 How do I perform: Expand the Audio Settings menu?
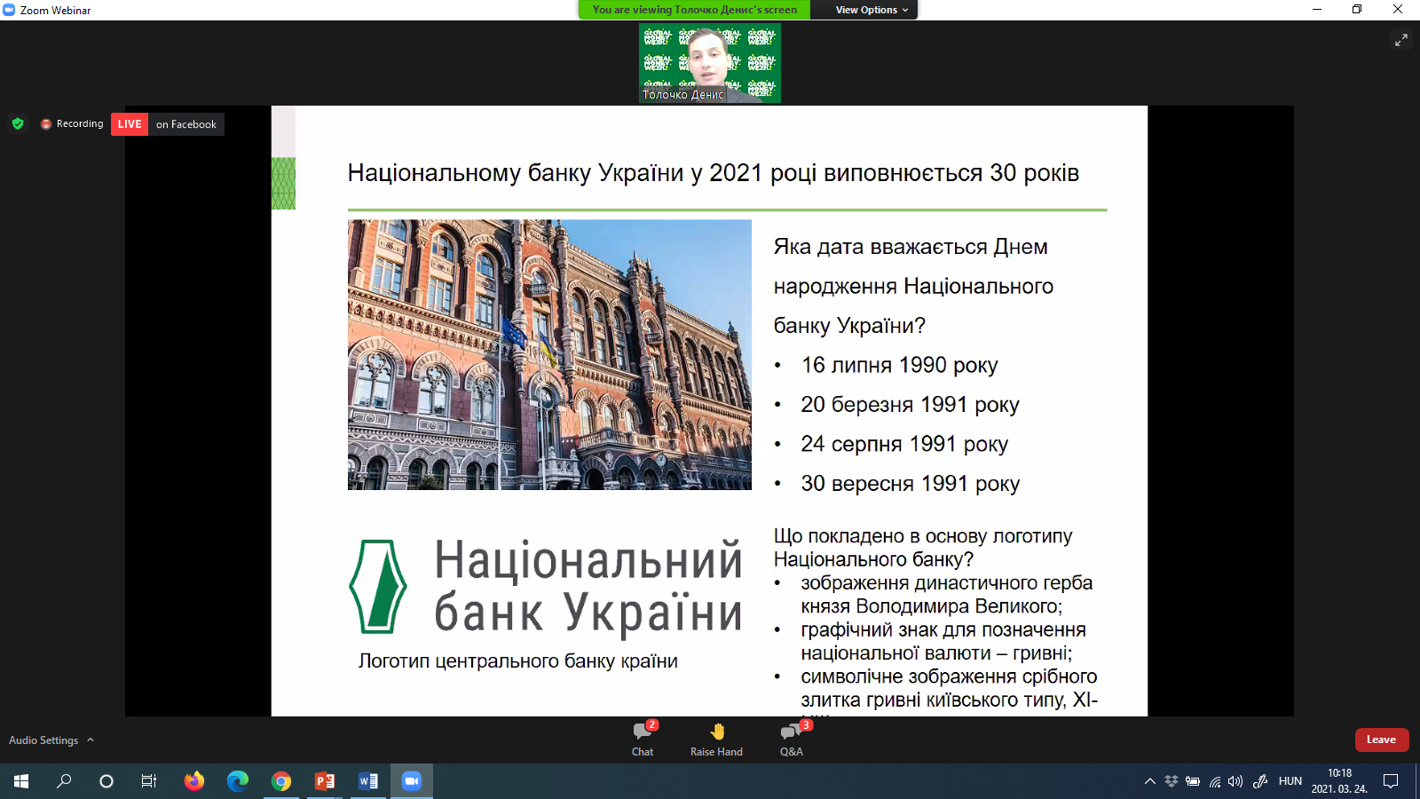point(51,740)
